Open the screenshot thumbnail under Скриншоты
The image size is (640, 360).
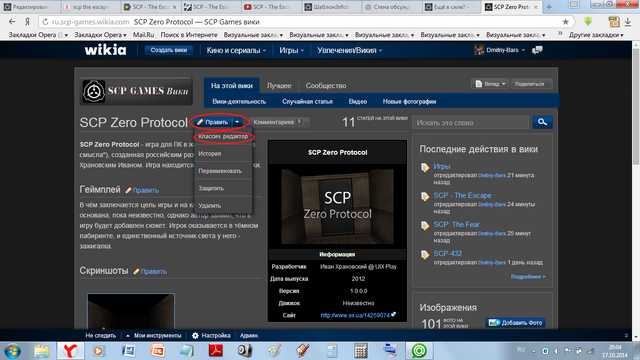pos(131,311)
